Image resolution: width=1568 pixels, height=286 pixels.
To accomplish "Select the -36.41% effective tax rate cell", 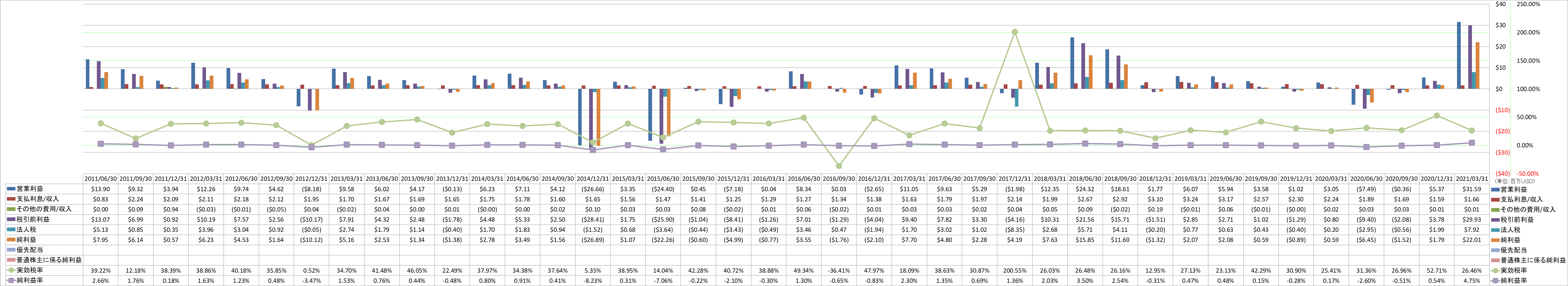I will tap(839, 271).
